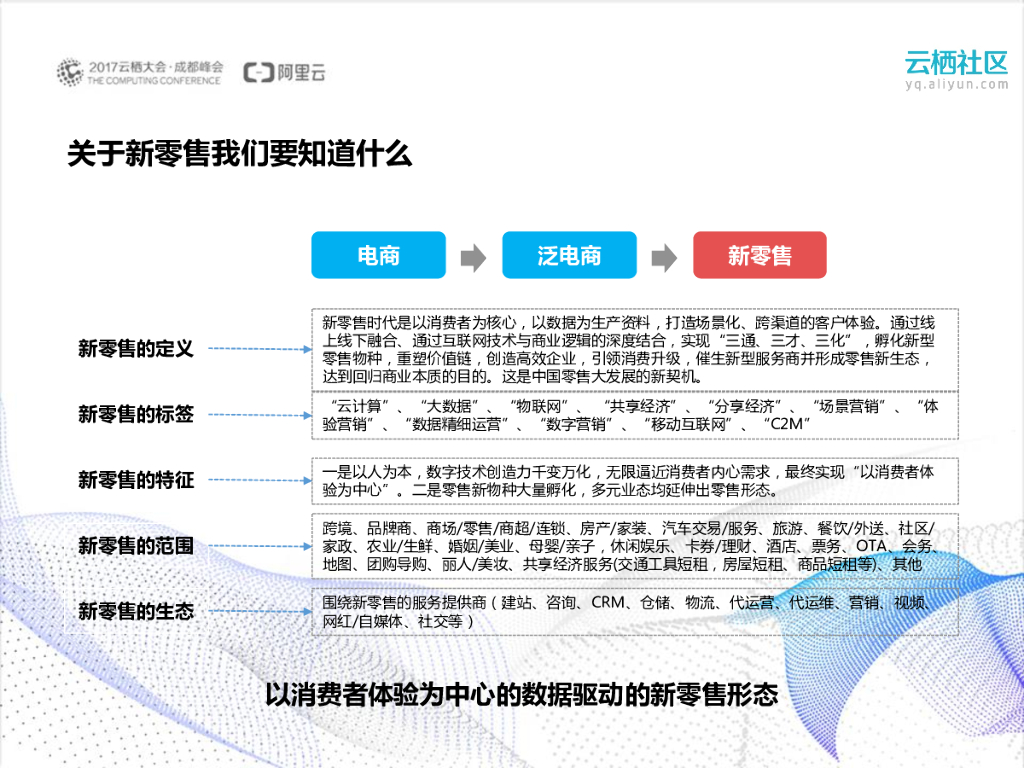The height and width of the screenshot is (768, 1024).
Task: Click the definition paragraph starting 新零售时代是以消费者为核心
Action: click(x=635, y=349)
